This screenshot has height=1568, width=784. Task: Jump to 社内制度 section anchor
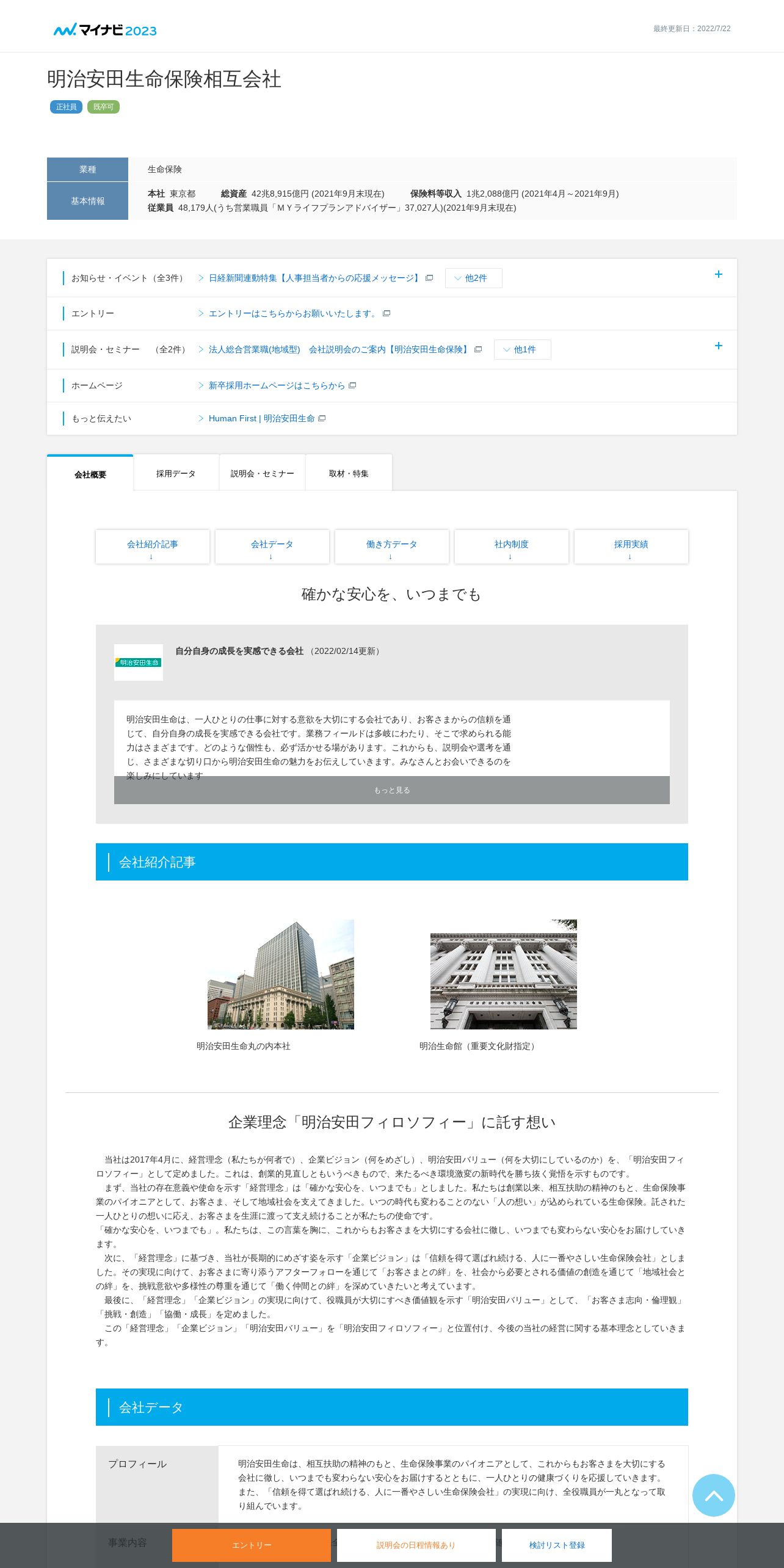[x=512, y=547]
